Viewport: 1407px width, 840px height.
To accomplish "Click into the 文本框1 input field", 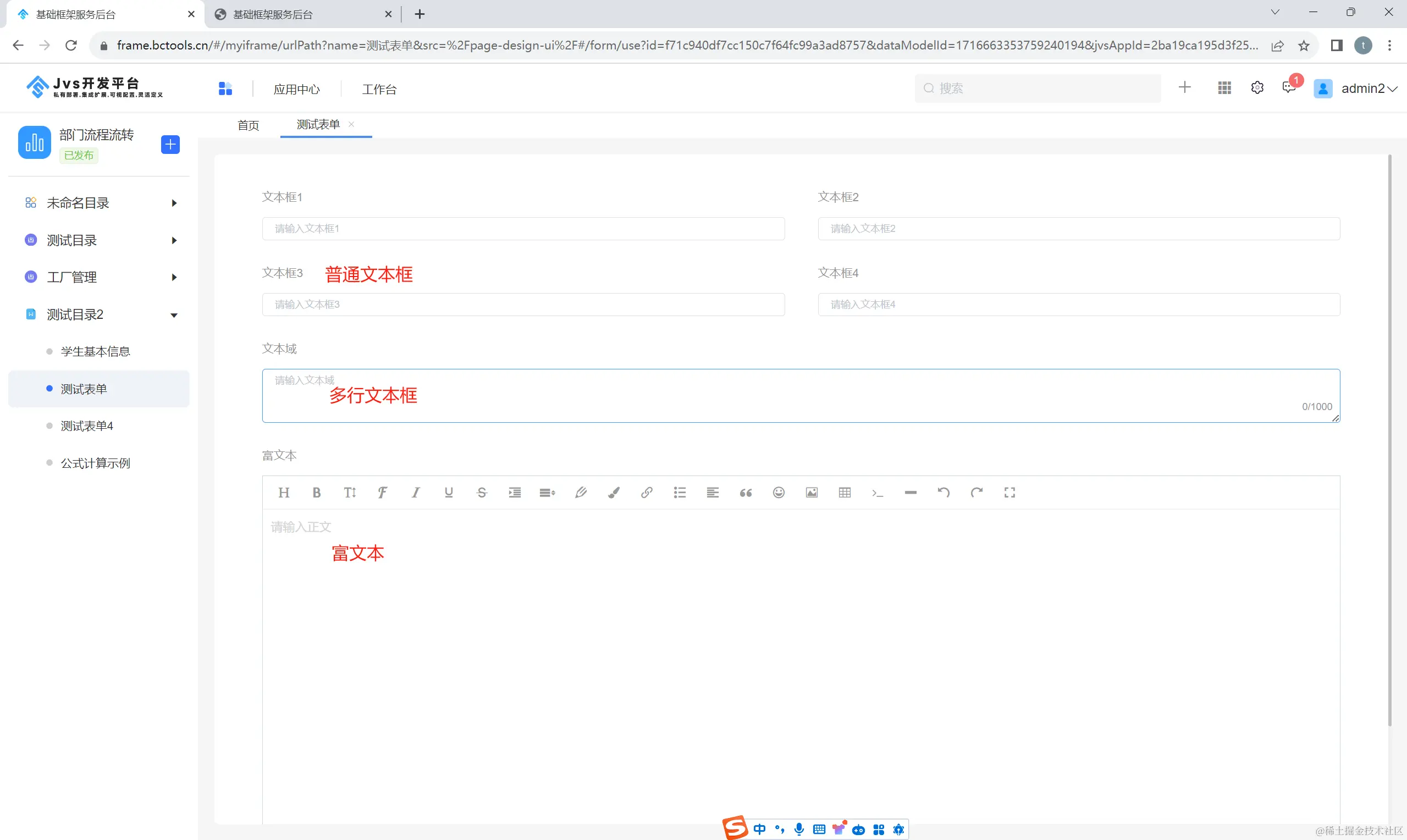I will (523, 229).
